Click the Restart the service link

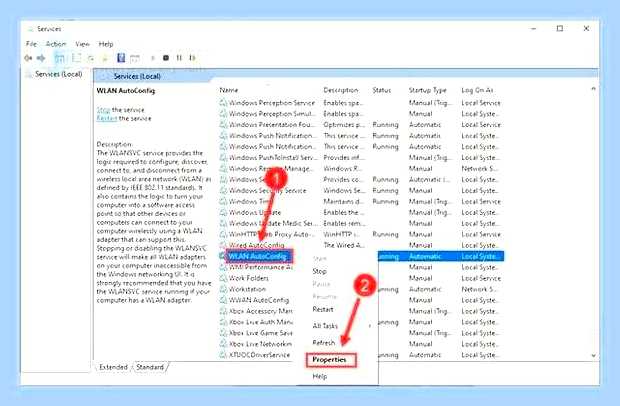tap(107, 118)
